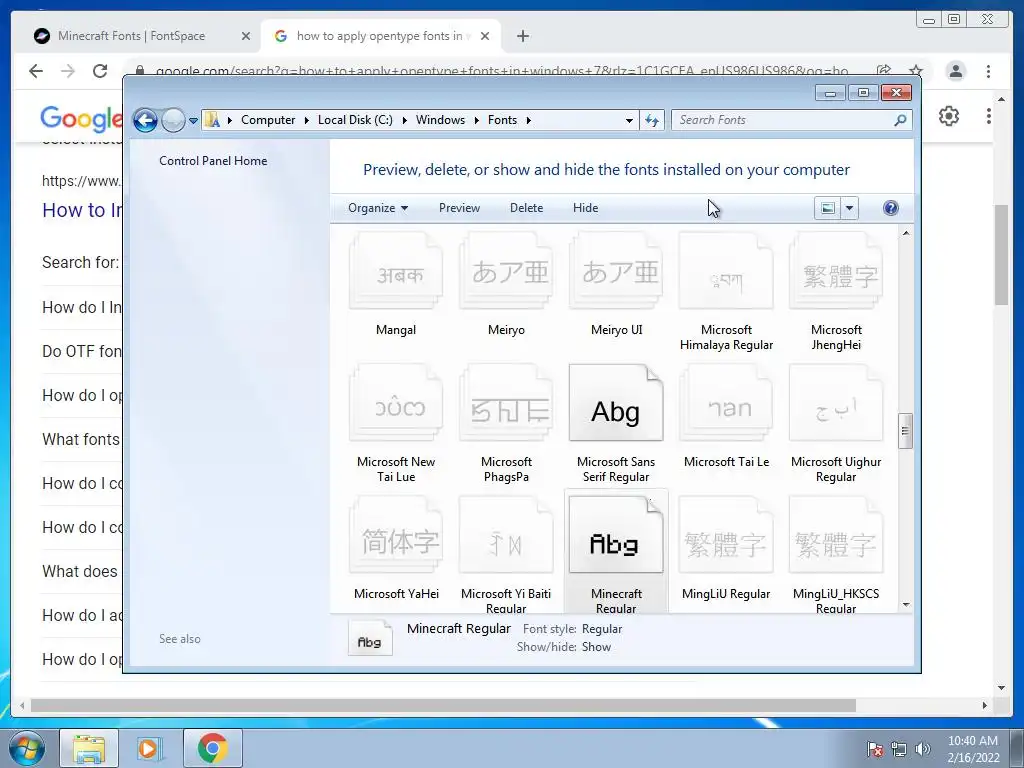
Task: Open a new Chrome tab
Action: pos(522,36)
